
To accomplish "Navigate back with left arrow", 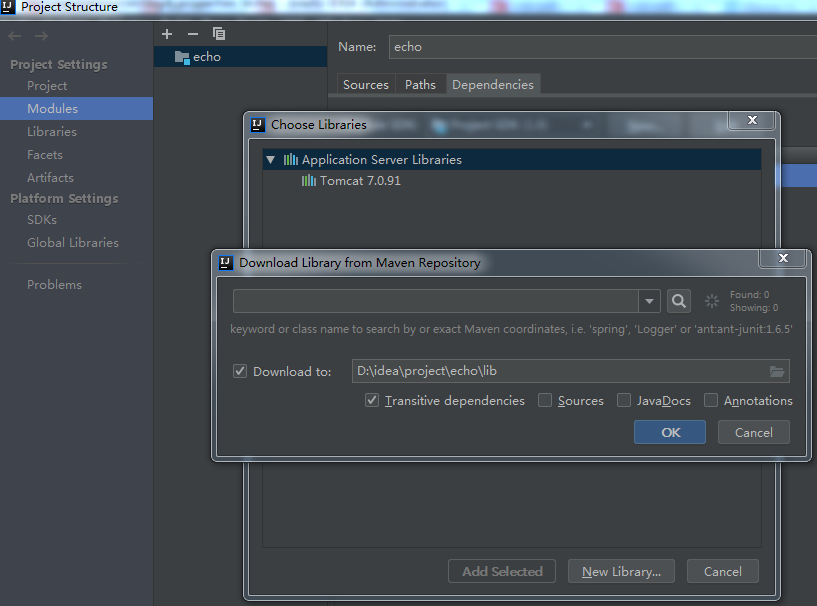I will (x=15, y=36).
